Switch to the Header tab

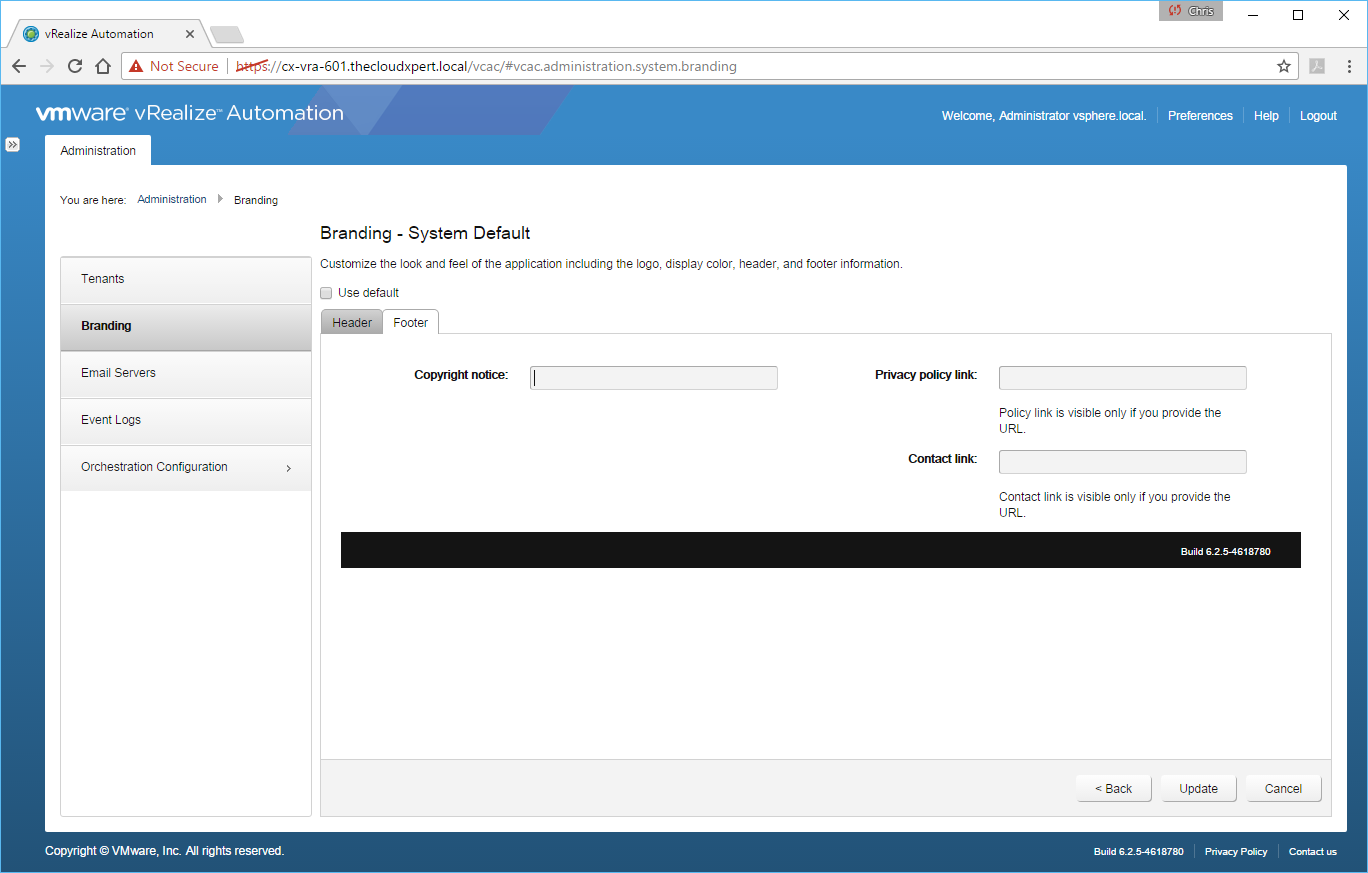click(x=352, y=323)
